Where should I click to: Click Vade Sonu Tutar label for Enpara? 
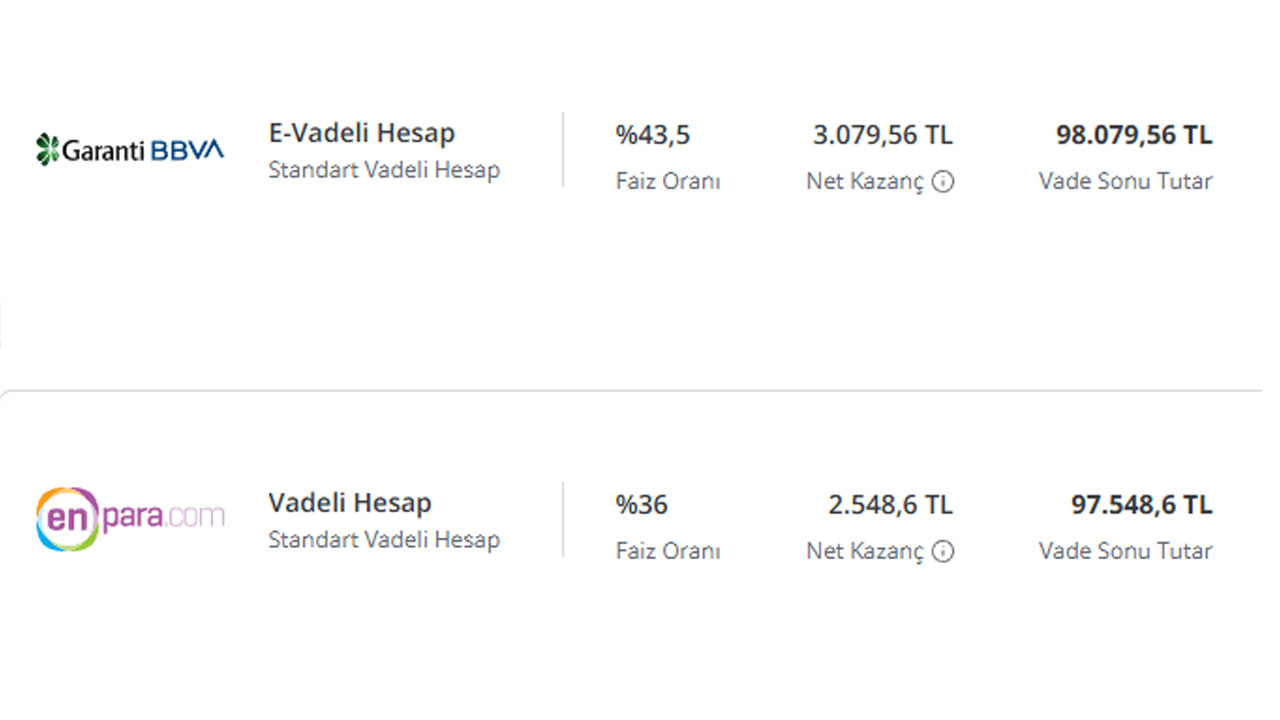point(1126,552)
